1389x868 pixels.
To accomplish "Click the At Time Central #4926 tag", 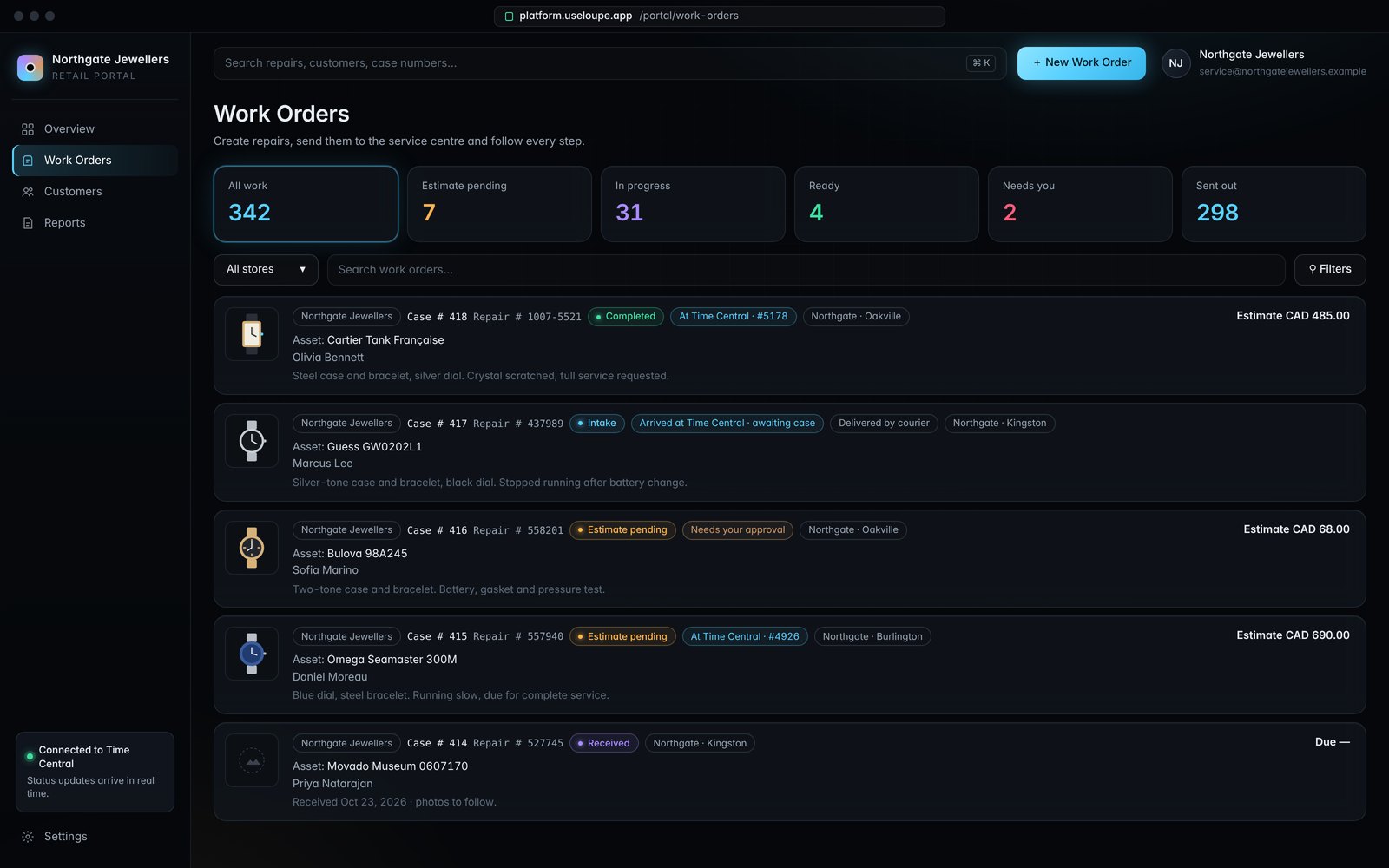I will click(745, 637).
